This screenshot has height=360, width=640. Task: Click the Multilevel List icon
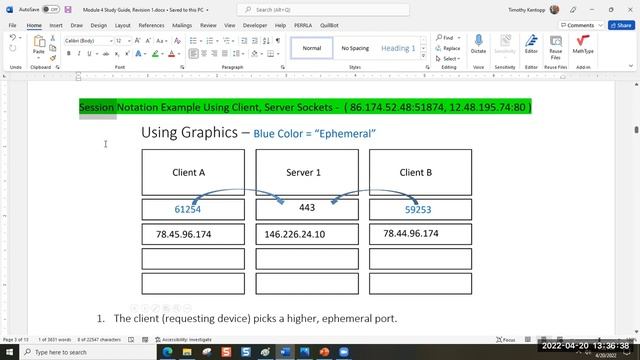[226, 40]
